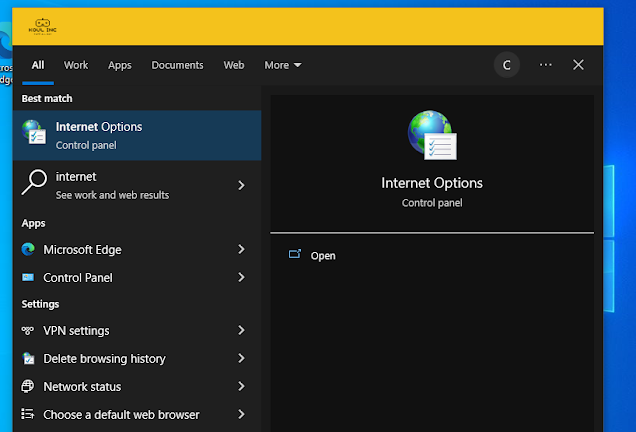Open Internet Options best match result
This screenshot has height=432, width=636.
(137, 135)
